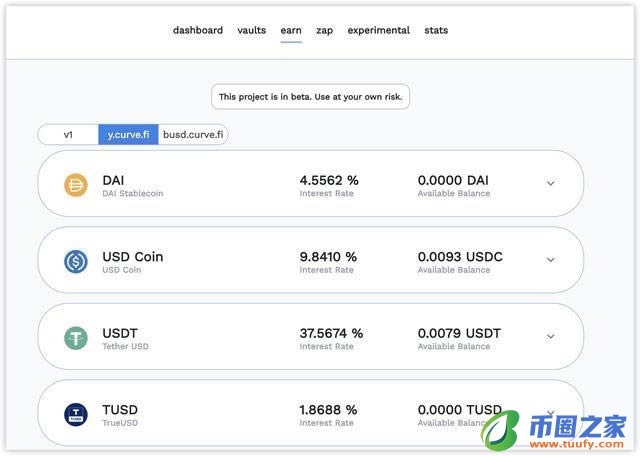Expand the USDT row chevron
This screenshot has height=456, width=640.
550,337
